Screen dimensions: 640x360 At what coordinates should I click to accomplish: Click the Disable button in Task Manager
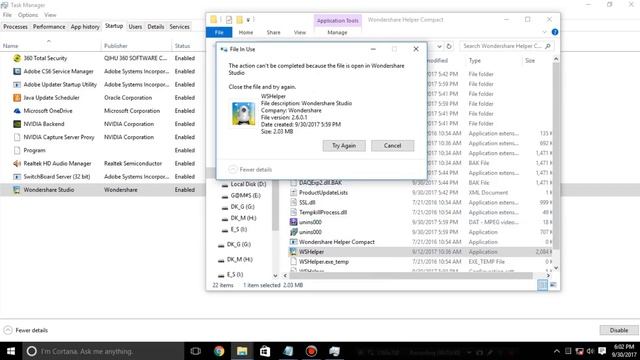pyautogui.click(x=619, y=330)
